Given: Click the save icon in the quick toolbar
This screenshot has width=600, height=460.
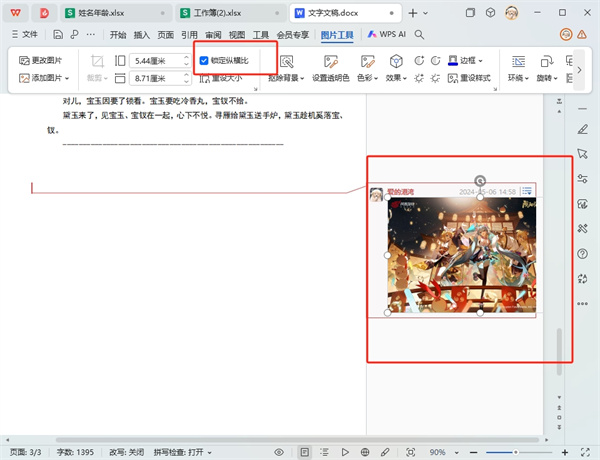Looking at the screenshot, I should click(x=58, y=34).
